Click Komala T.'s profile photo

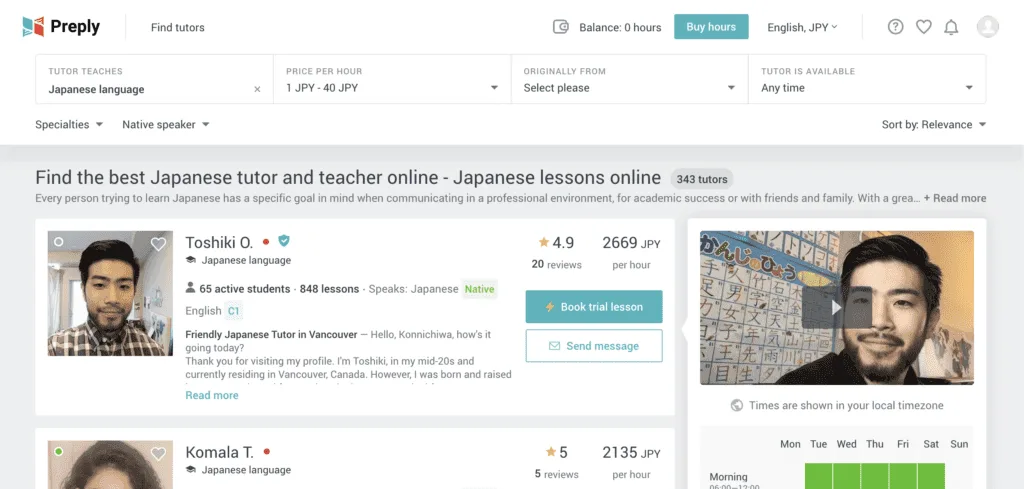(x=110, y=465)
